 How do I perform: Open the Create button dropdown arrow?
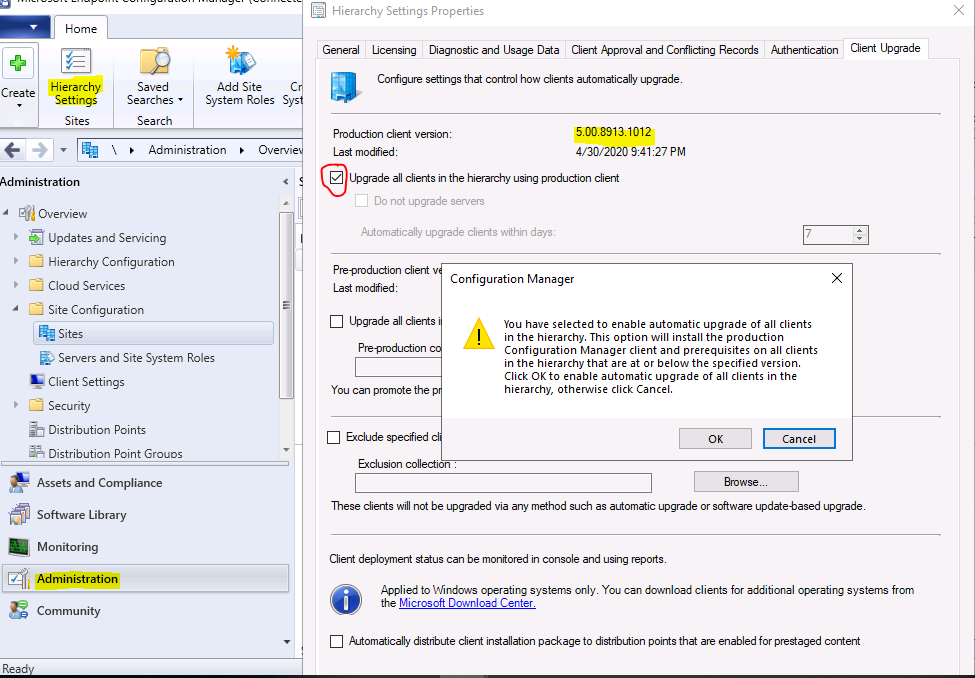(19, 106)
